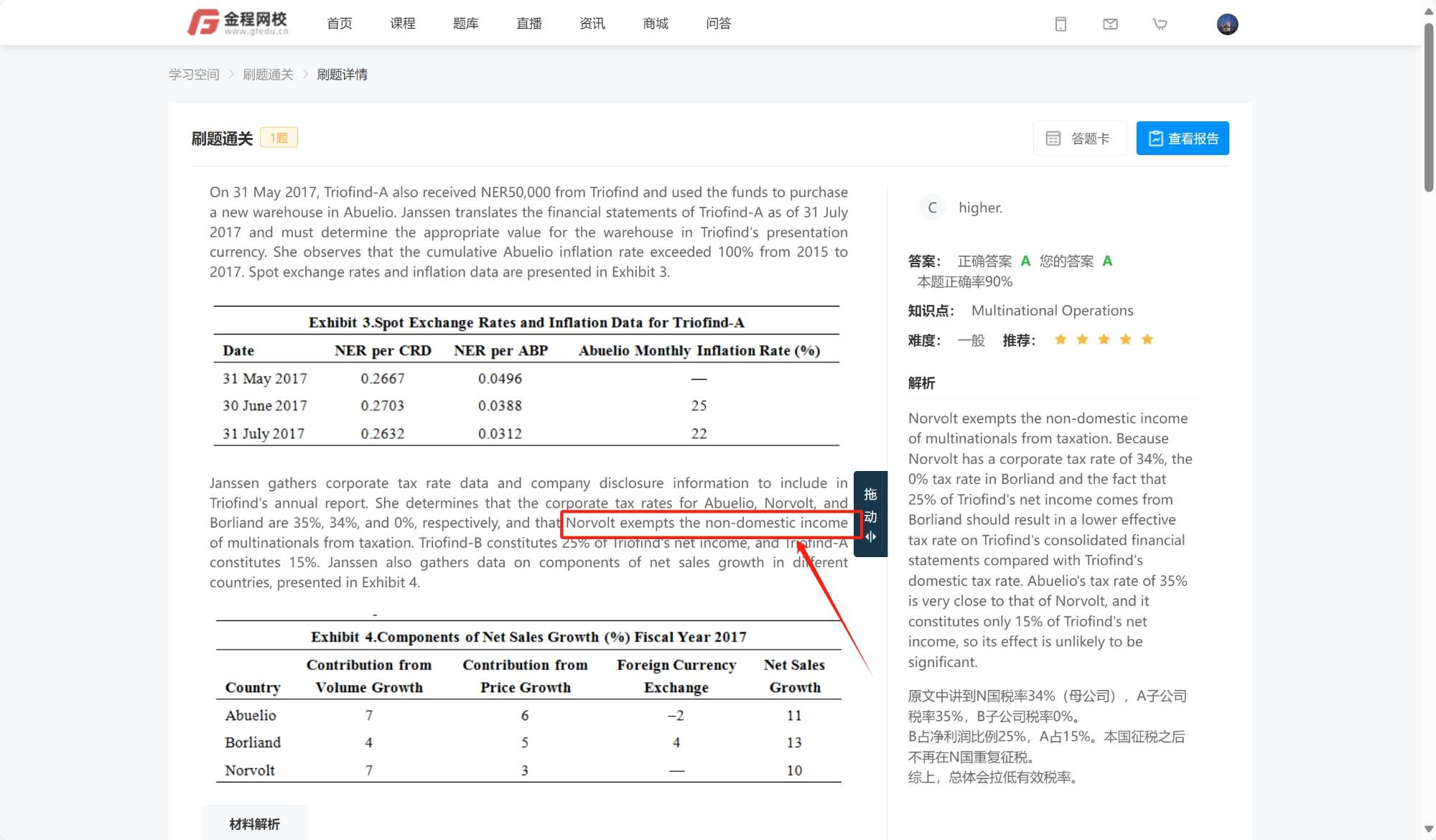This screenshot has width=1436, height=840.
Task: Go to 首页 in navigation menu
Action: tap(340, 24)
